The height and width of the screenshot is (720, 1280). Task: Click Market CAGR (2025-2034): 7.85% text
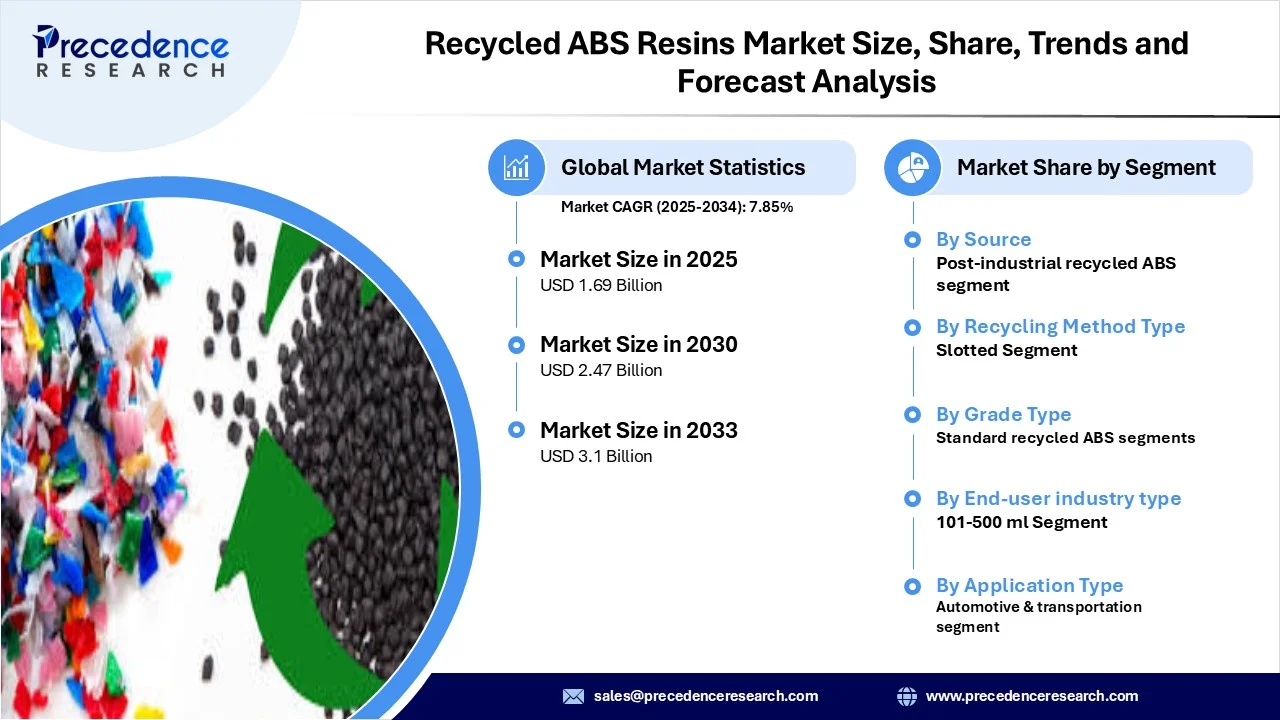[677, 207]
